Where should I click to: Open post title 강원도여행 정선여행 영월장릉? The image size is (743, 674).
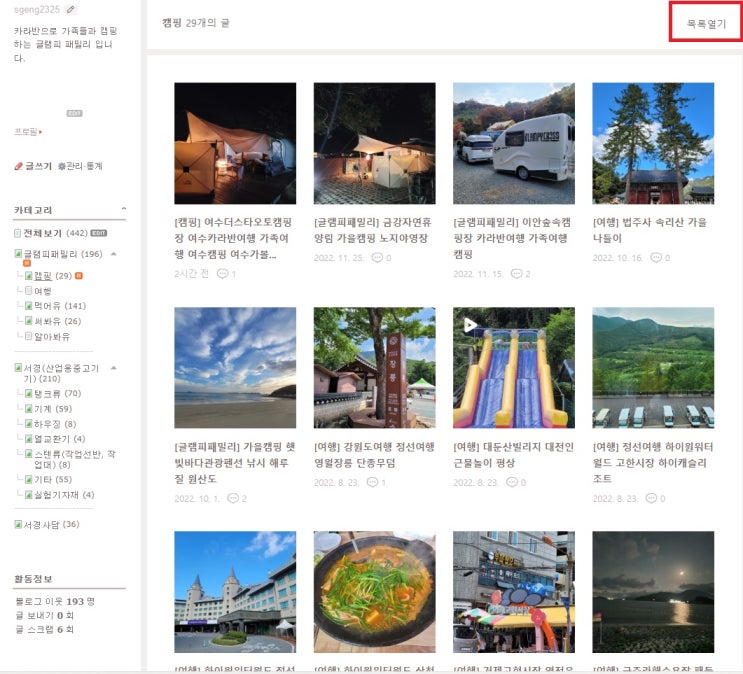(374, 455)
